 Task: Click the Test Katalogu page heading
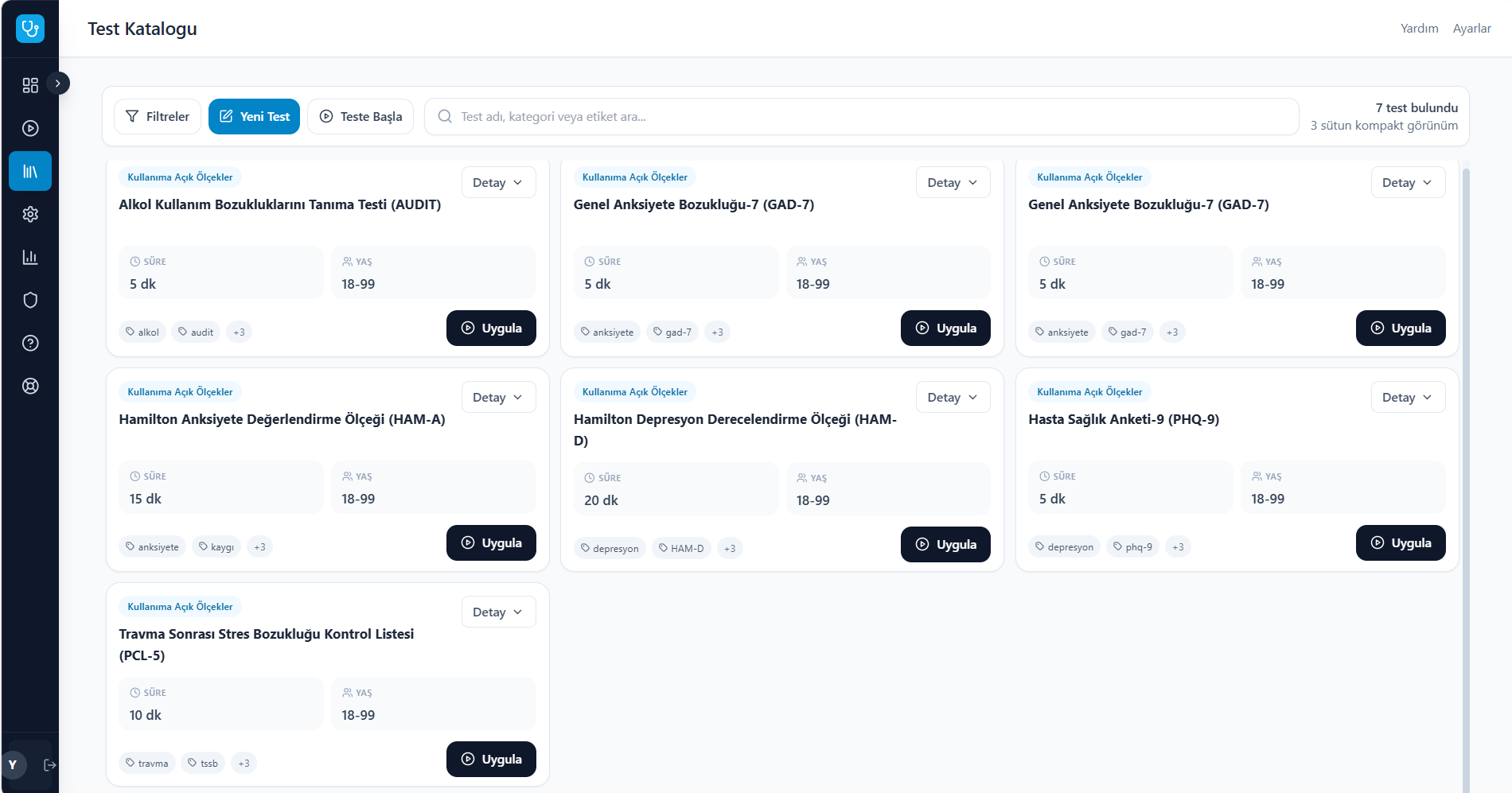pos(142,29)
